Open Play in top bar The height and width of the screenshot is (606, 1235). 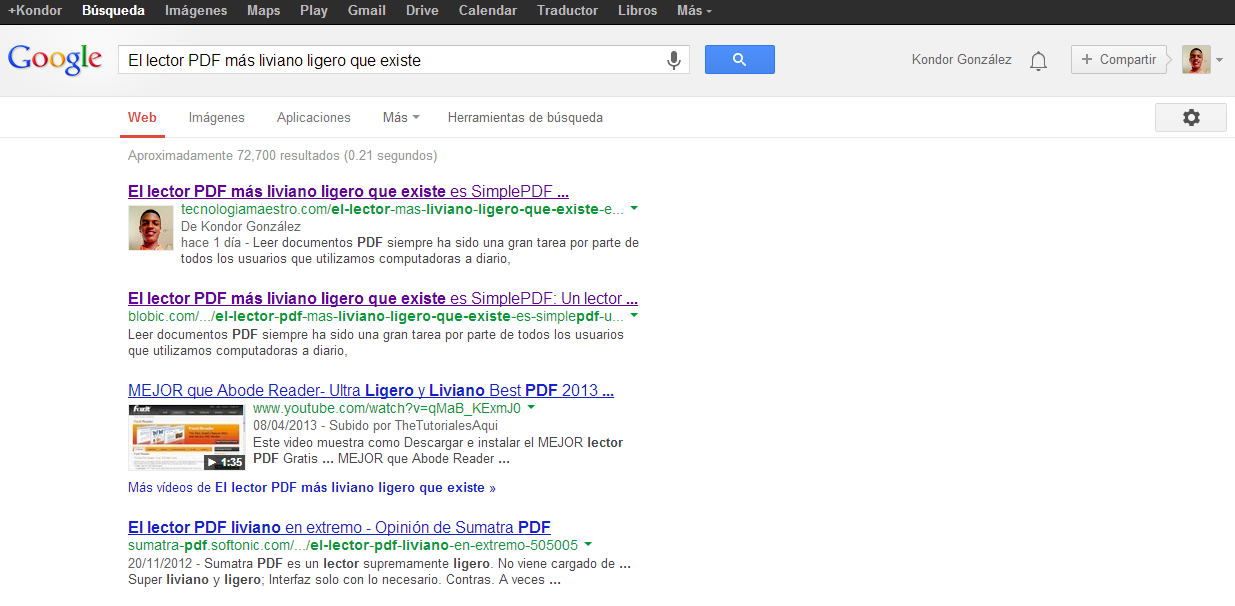click(314, 11)
